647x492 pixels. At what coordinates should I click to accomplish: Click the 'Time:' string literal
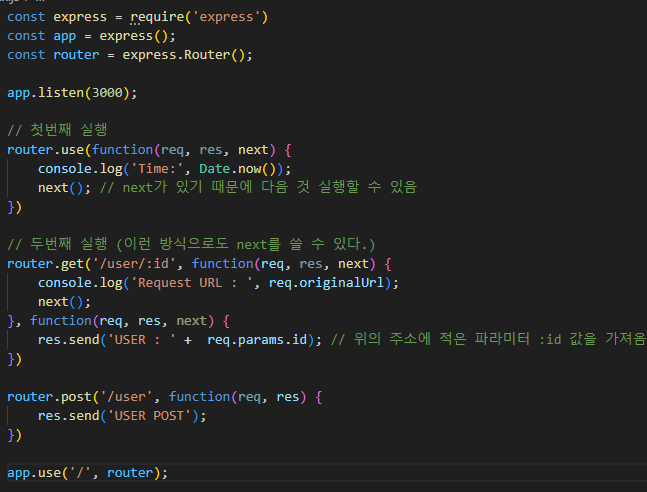click(x=157, y=169)
